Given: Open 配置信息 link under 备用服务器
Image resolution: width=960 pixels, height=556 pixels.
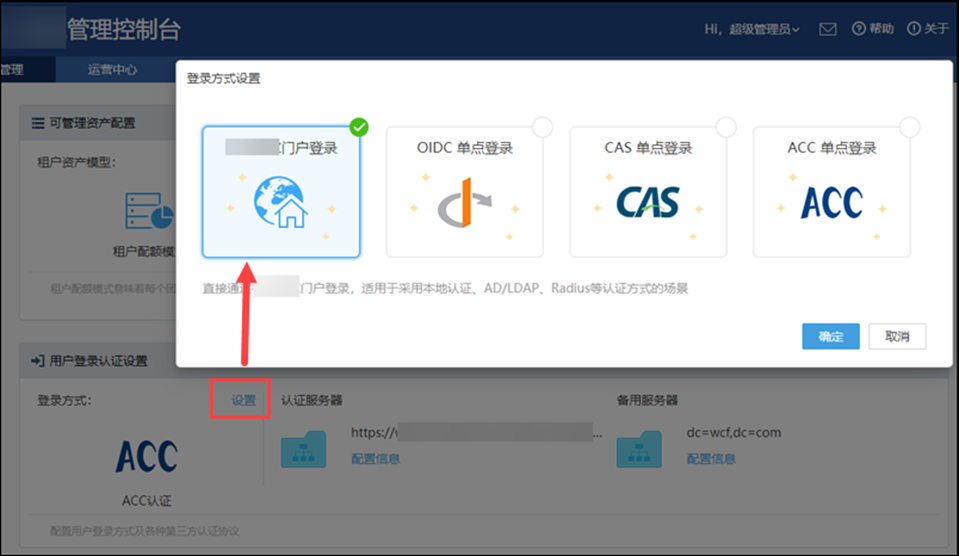Looking at the screenshot, I should tap(711, 458).
